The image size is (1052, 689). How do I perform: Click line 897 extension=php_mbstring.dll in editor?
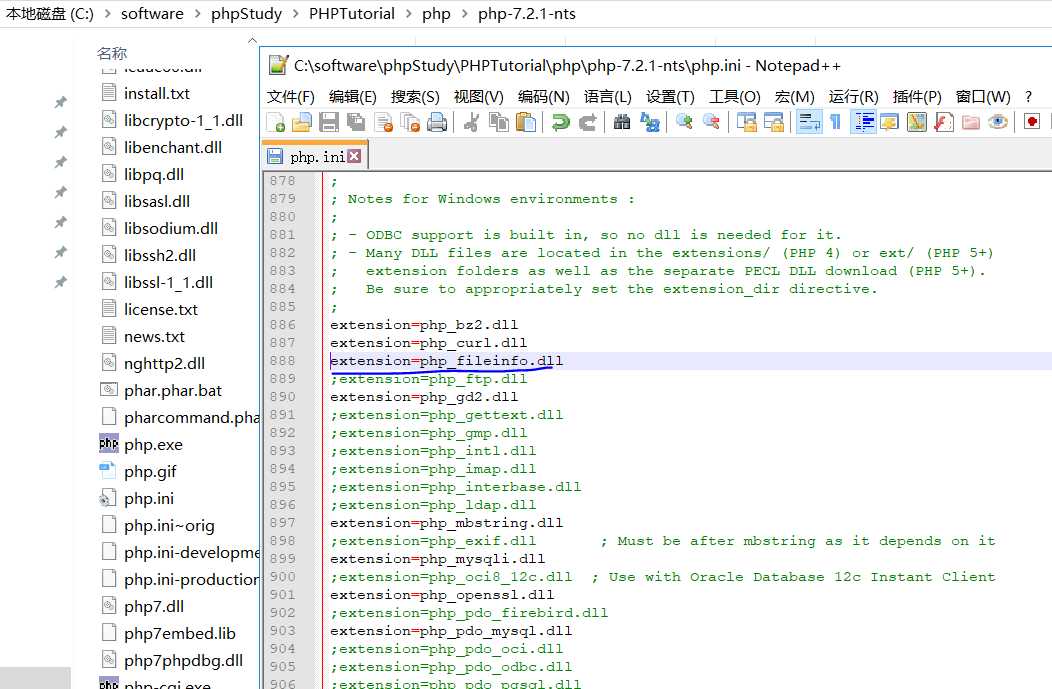(x=446, y=523)
